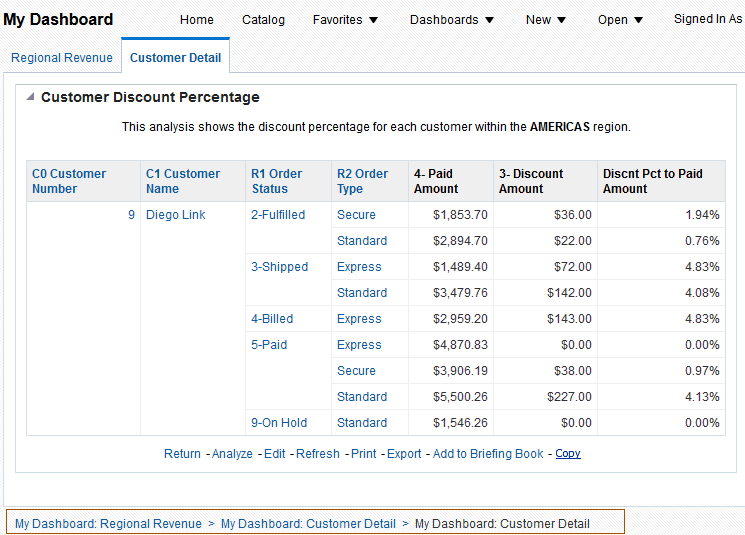Click the Analyze link
Image resolution: width=745 pixels, height=535 pixels.
tap(232, 454)
